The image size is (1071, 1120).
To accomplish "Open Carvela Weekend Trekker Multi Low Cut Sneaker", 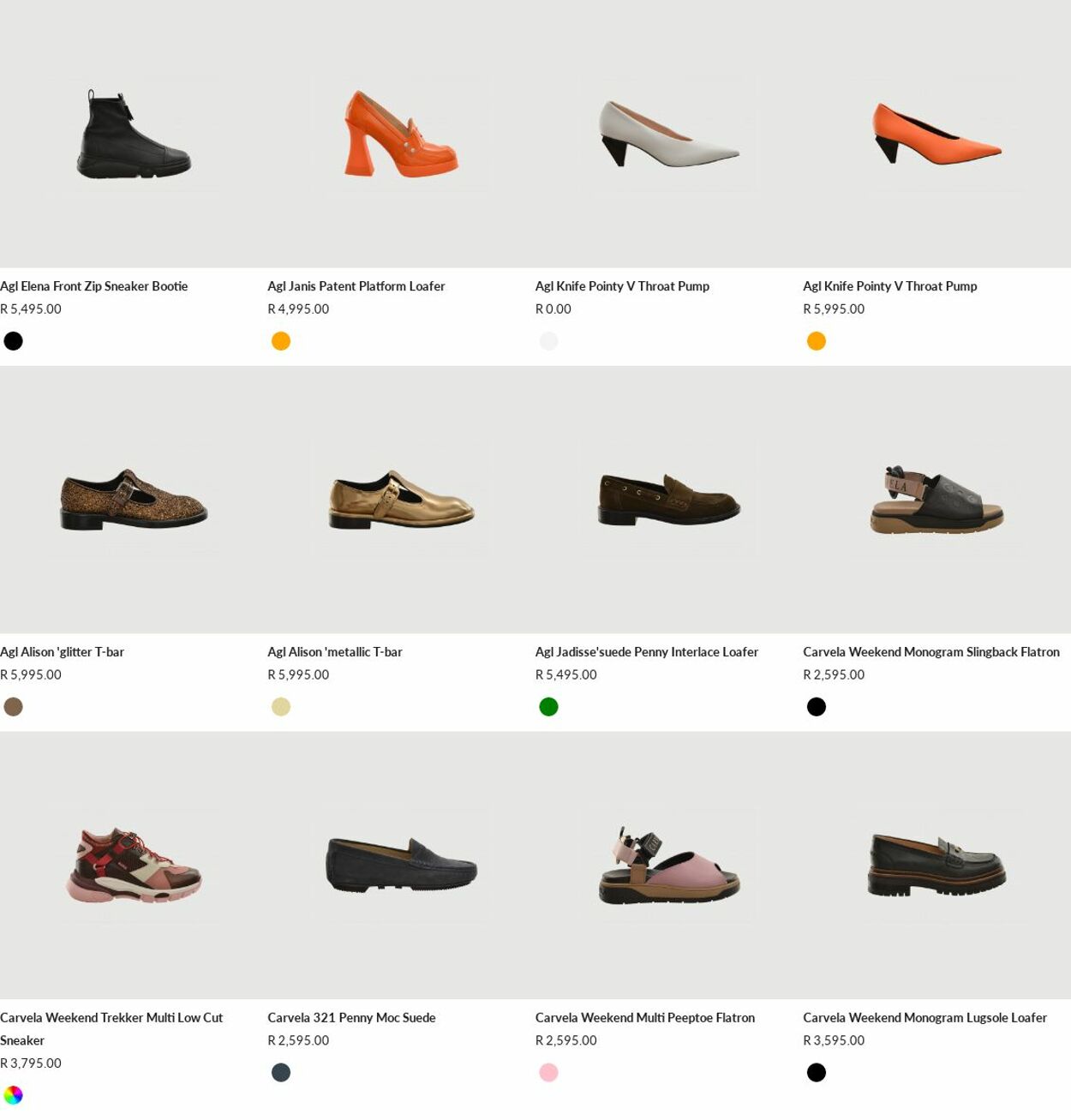I will click(x=111, y=1029).
